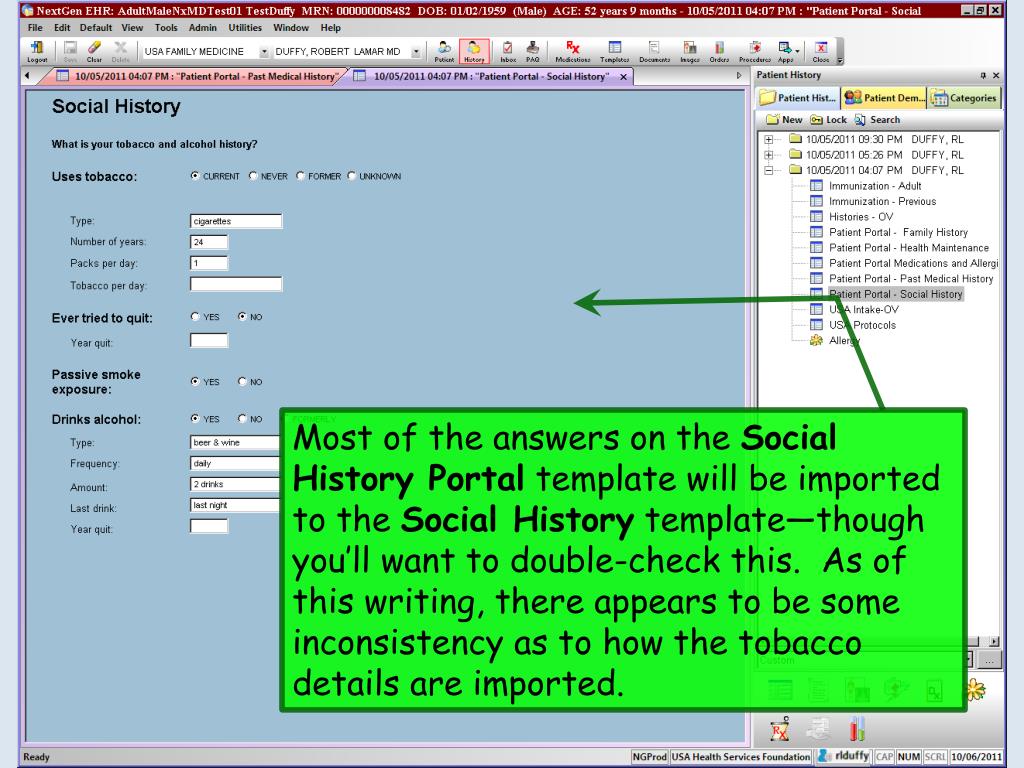1024x768 pixels.
Task: Select YES for Drinks alcohol
Action: (195, 419)
